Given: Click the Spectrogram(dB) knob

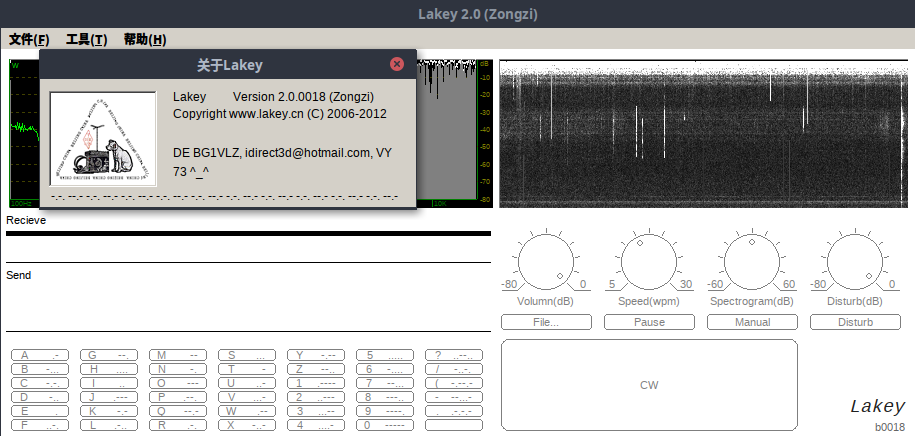Looking at the screenshot, I should click(x=752, y=262).
